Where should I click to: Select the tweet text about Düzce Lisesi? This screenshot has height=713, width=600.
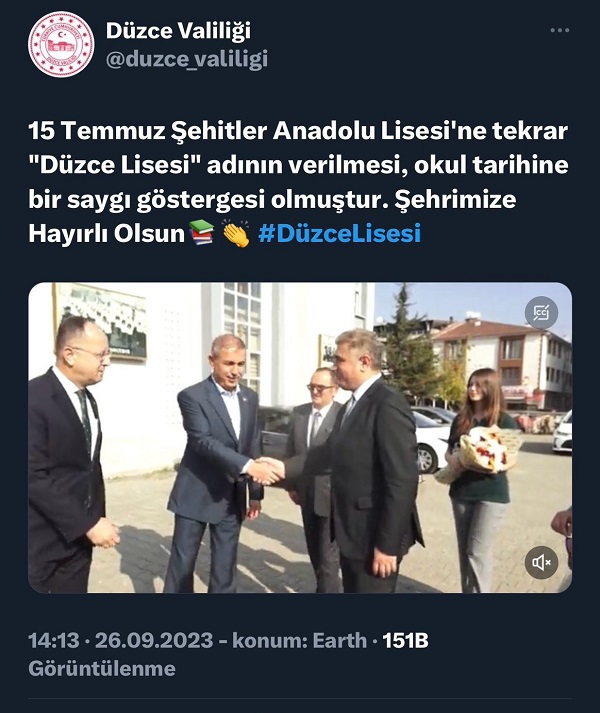click(298, 181)
